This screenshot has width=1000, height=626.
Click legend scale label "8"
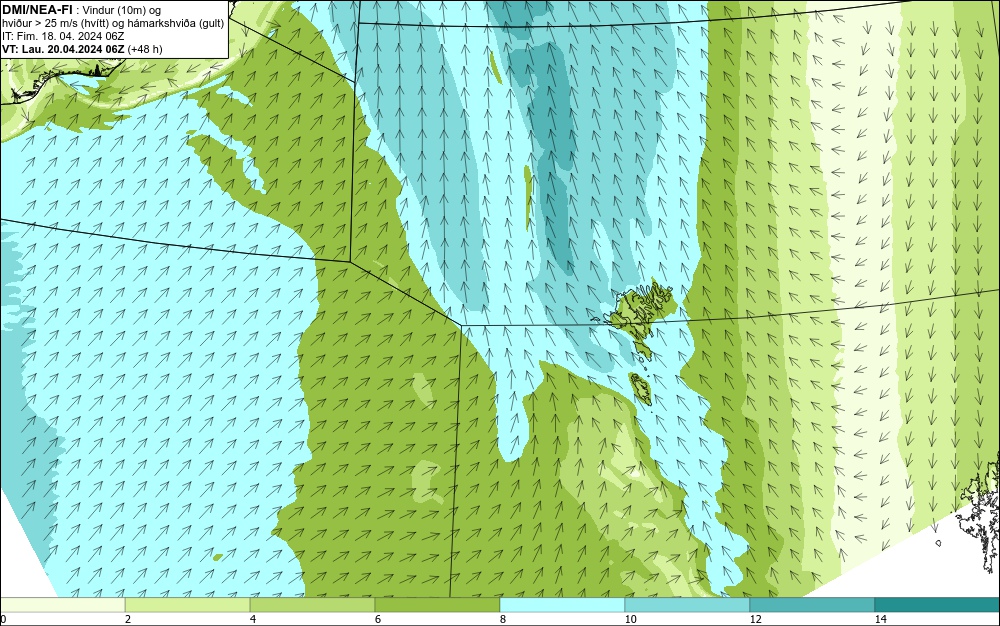tap(503, 619)
